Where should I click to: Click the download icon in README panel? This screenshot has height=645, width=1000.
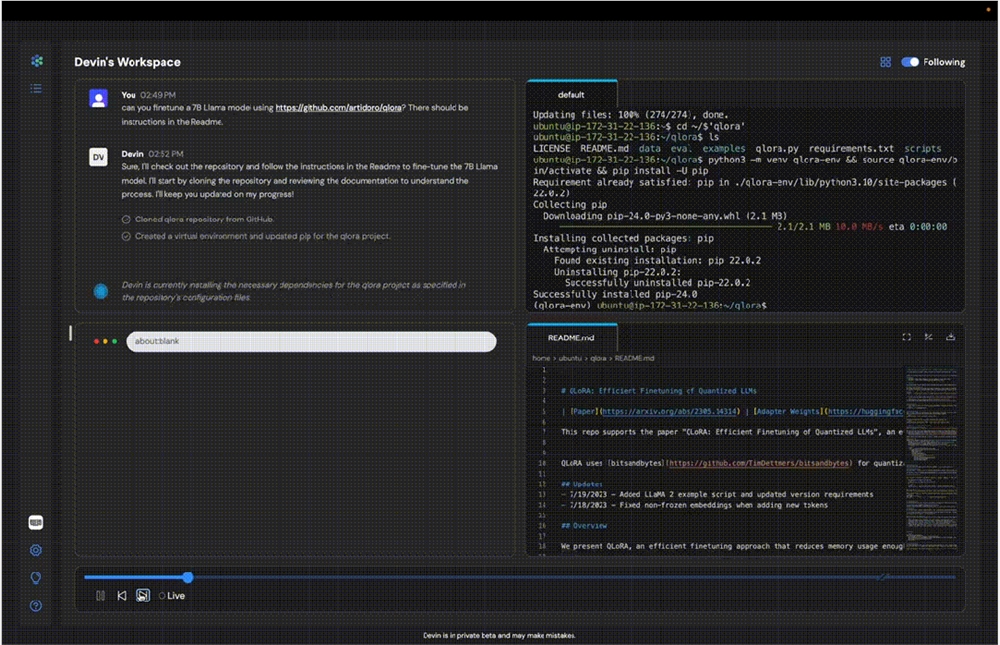point(950,337)
